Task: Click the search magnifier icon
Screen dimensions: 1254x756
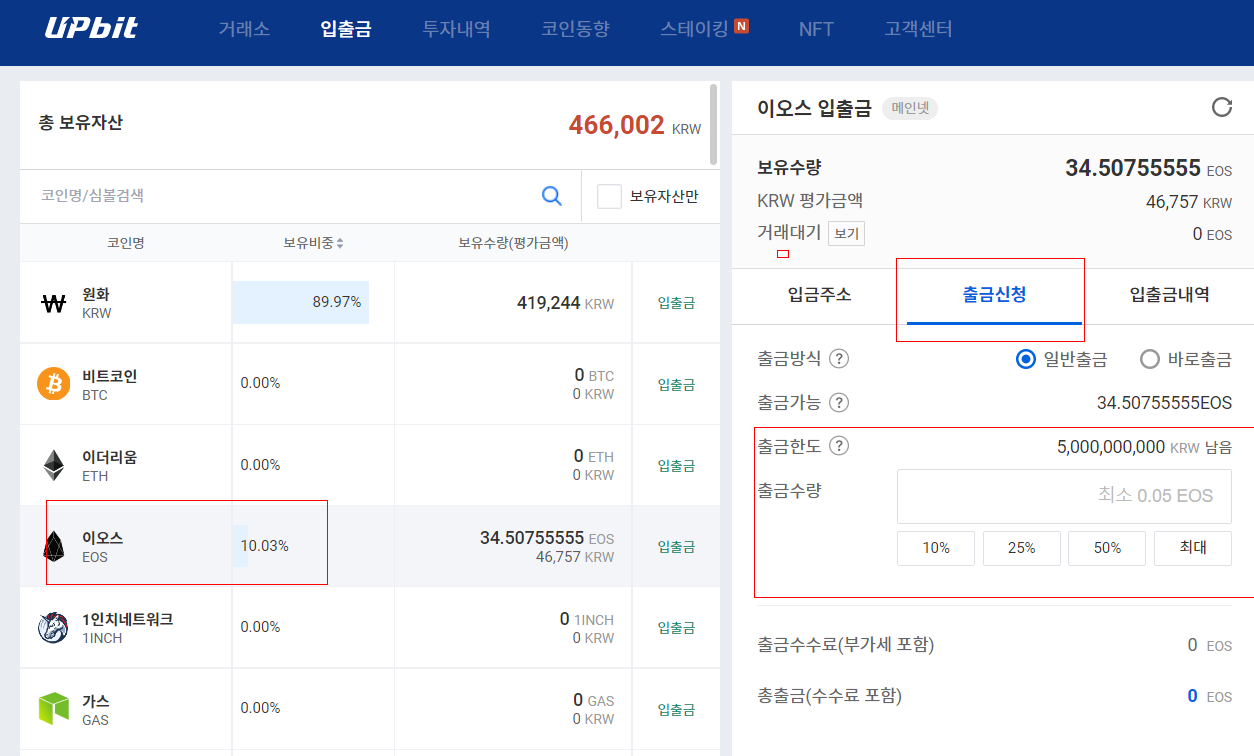Action: point(551,196)
